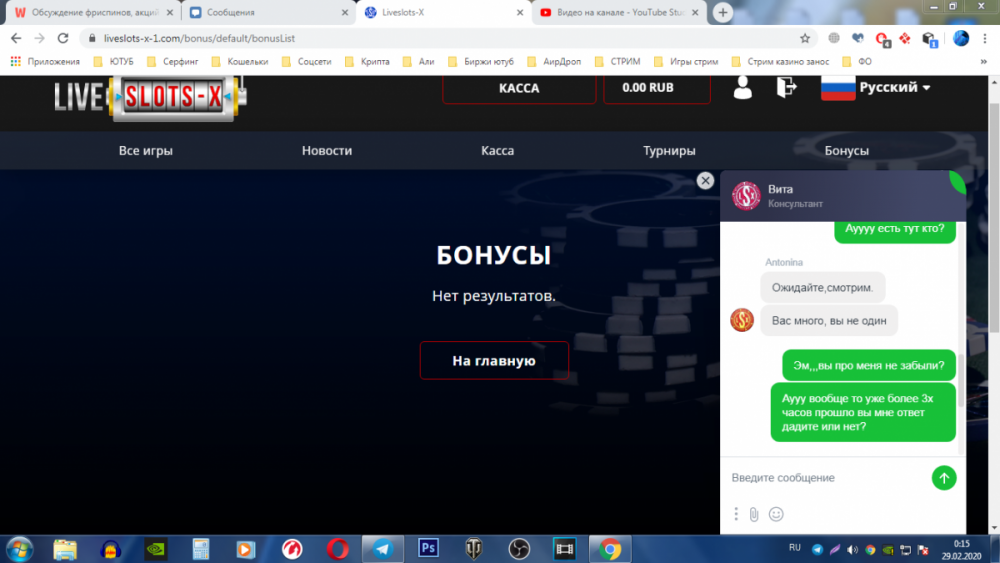Open the Стрим казино занос folder
Viewport: 1000px width, 563px height.
780,62
